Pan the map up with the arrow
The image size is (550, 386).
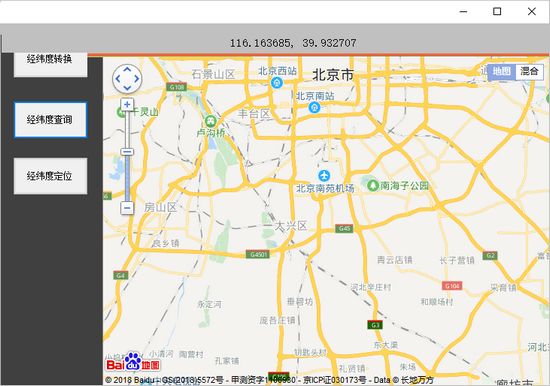tap(127, 69)
